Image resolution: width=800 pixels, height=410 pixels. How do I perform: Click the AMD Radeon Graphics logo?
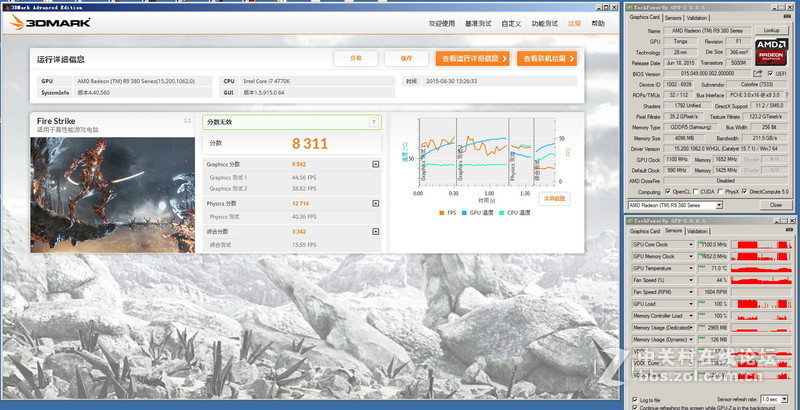coord(772,51)
